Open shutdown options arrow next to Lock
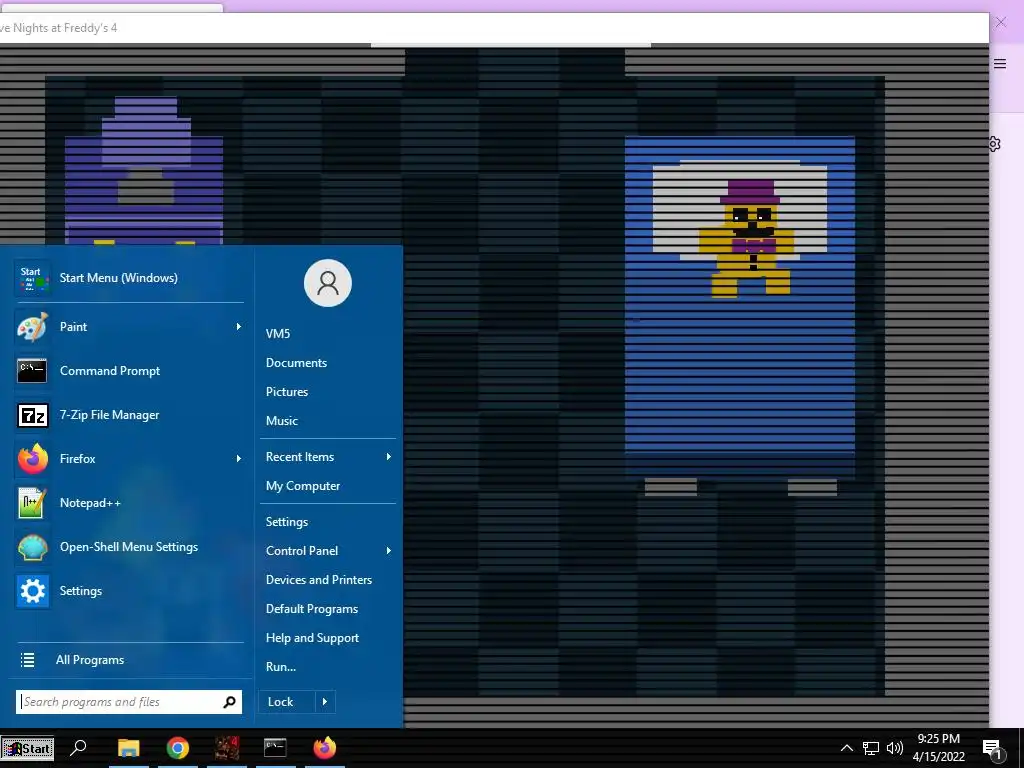 [325, 702]
